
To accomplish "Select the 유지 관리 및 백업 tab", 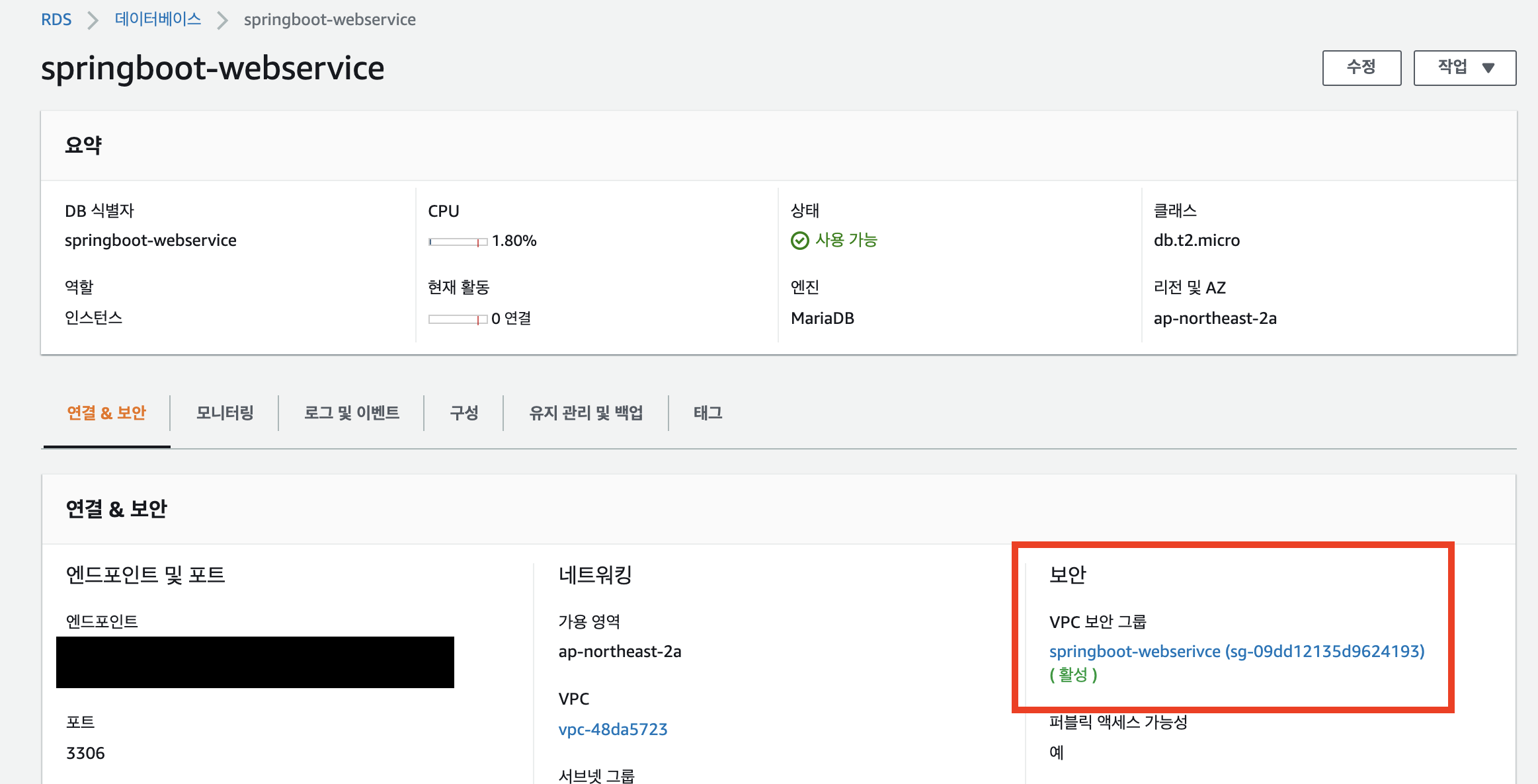I will point(586,413).
